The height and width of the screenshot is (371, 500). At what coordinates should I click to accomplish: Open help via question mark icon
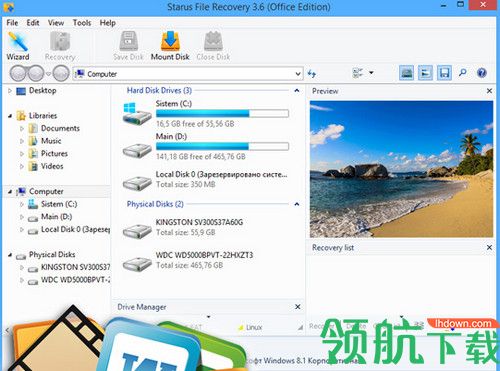482,73
